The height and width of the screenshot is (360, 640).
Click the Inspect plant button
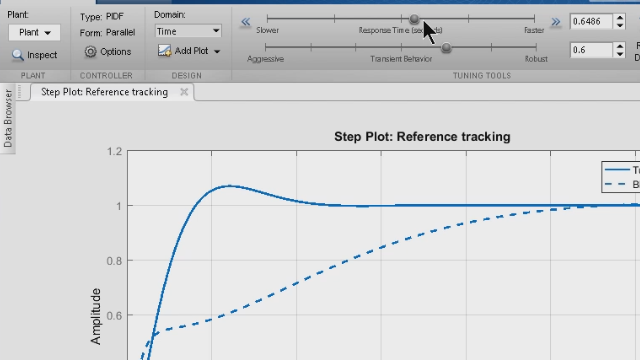click(x=34, y=55)
